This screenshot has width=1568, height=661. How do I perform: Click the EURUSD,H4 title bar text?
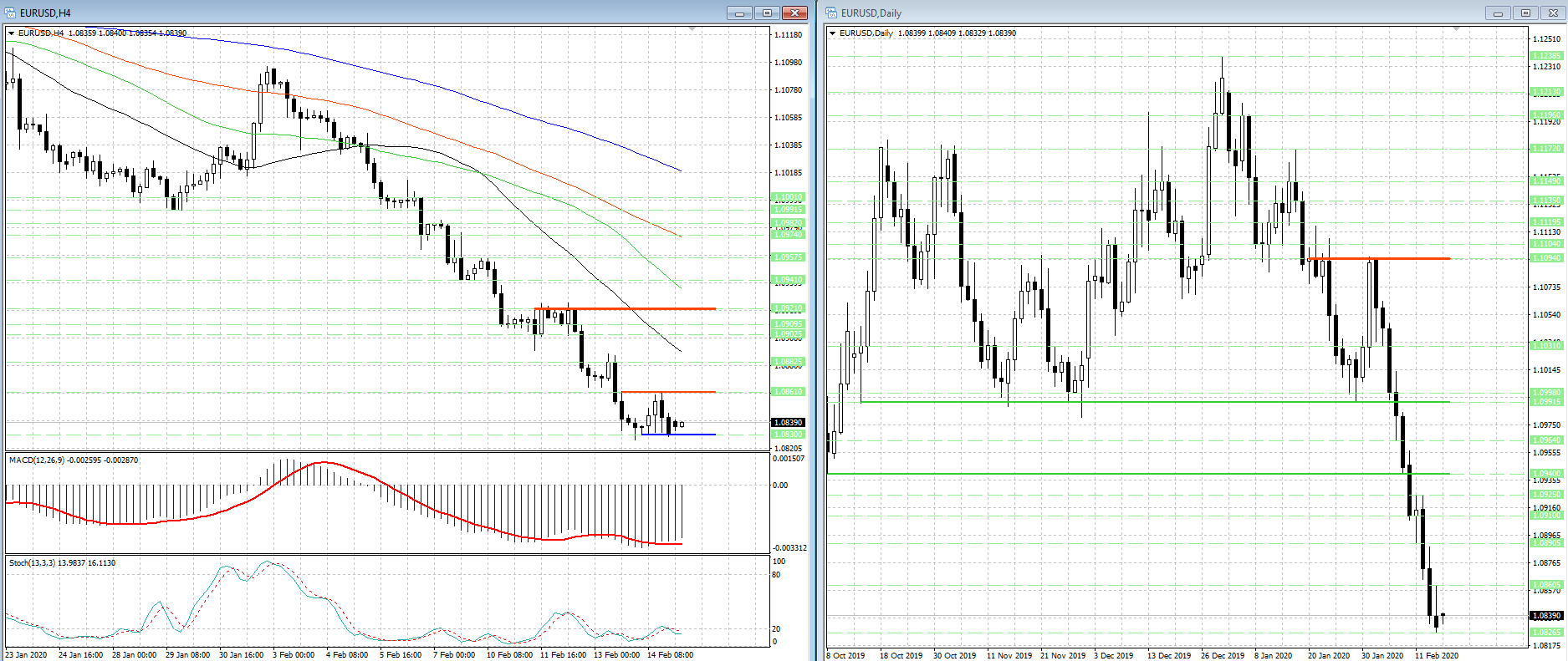click(x=45, y=13)
